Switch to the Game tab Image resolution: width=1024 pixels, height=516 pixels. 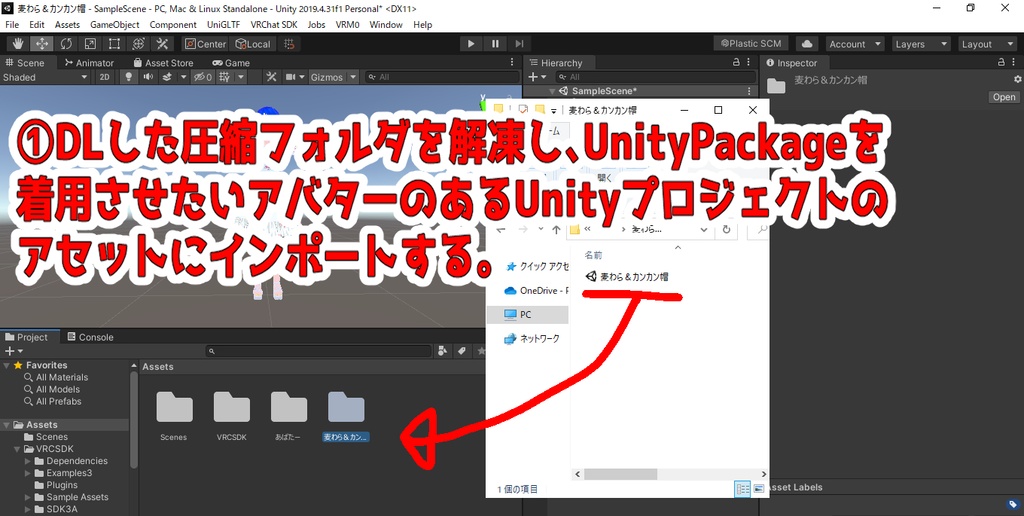[231, 63]
